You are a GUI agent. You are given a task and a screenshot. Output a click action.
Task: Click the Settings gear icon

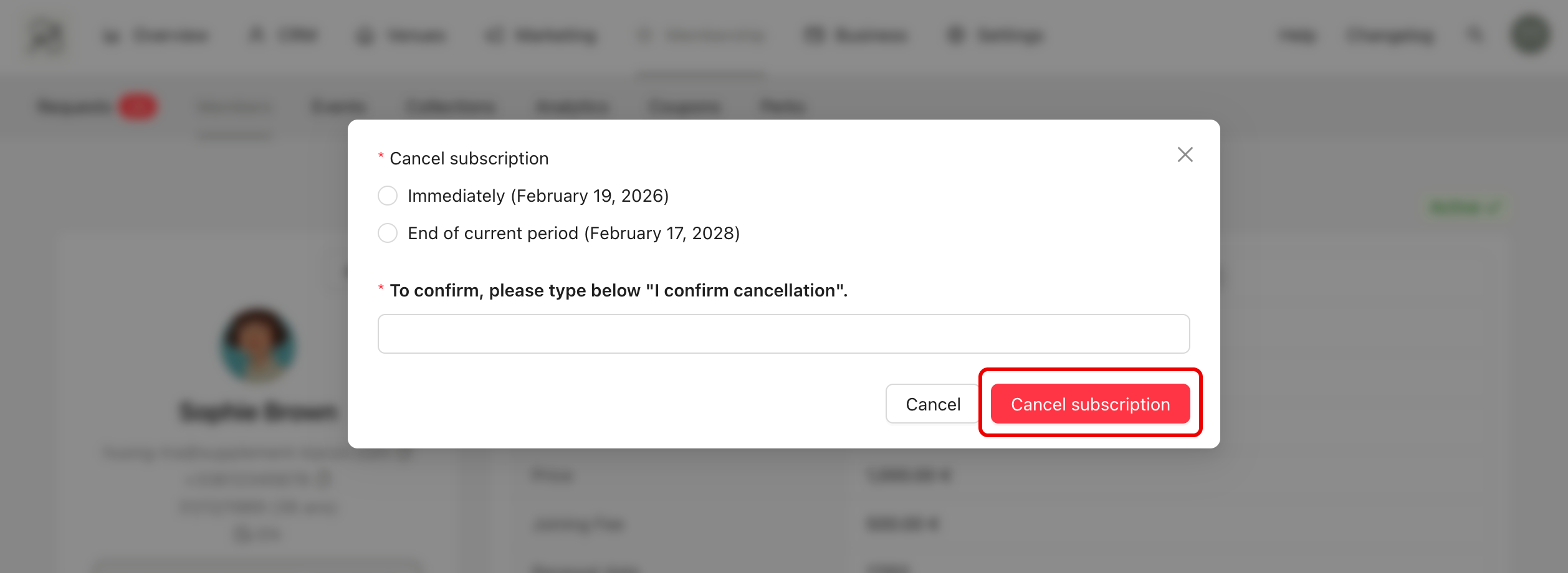955,36
